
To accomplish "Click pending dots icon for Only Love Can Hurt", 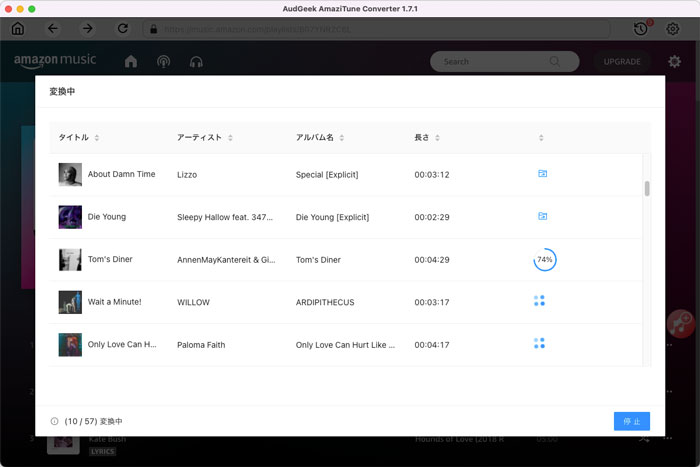I will point(539,343).
